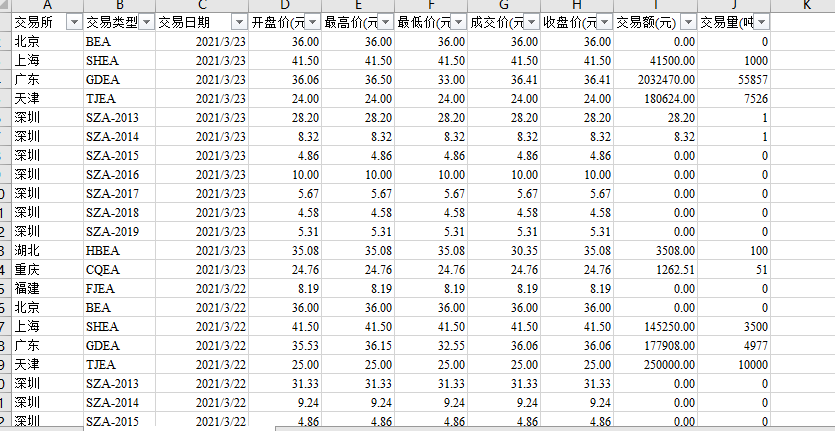
Task: Select column A header
Action: point(47,6)
